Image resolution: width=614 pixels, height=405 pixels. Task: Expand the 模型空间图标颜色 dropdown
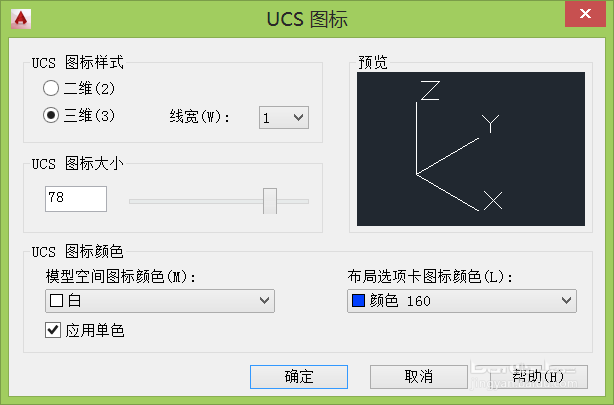[160, 300]
